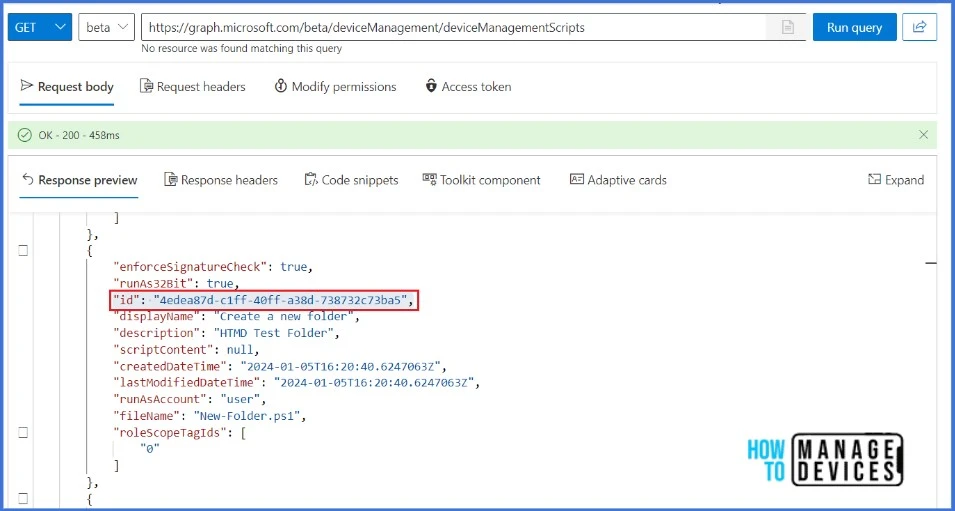The width and height of the screenshot is (955, 511).
Task: Open the GET HTTP method dropdown
Action: pyautogui.click(x=40, y=27)
